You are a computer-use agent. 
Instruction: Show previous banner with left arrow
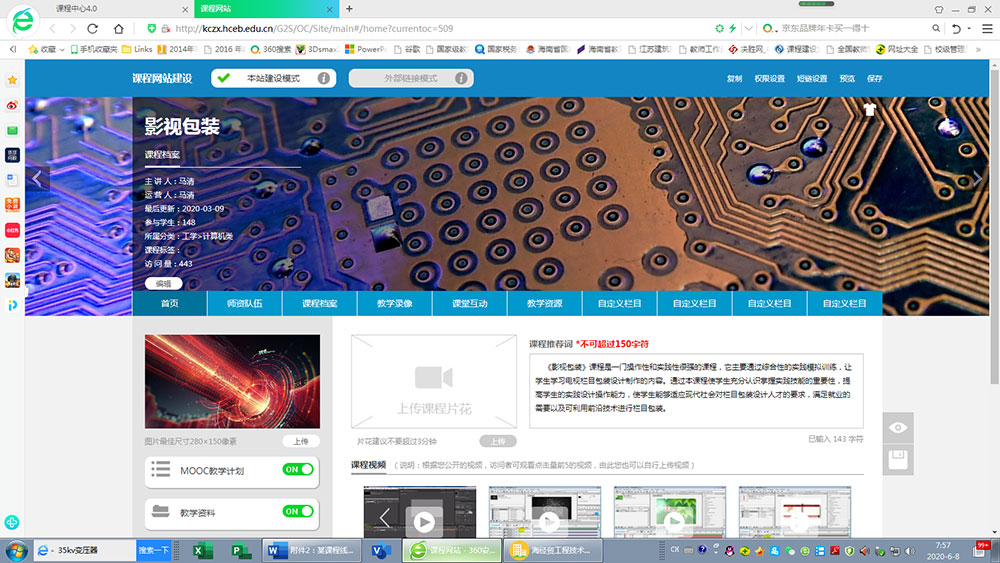pos(37,179)
